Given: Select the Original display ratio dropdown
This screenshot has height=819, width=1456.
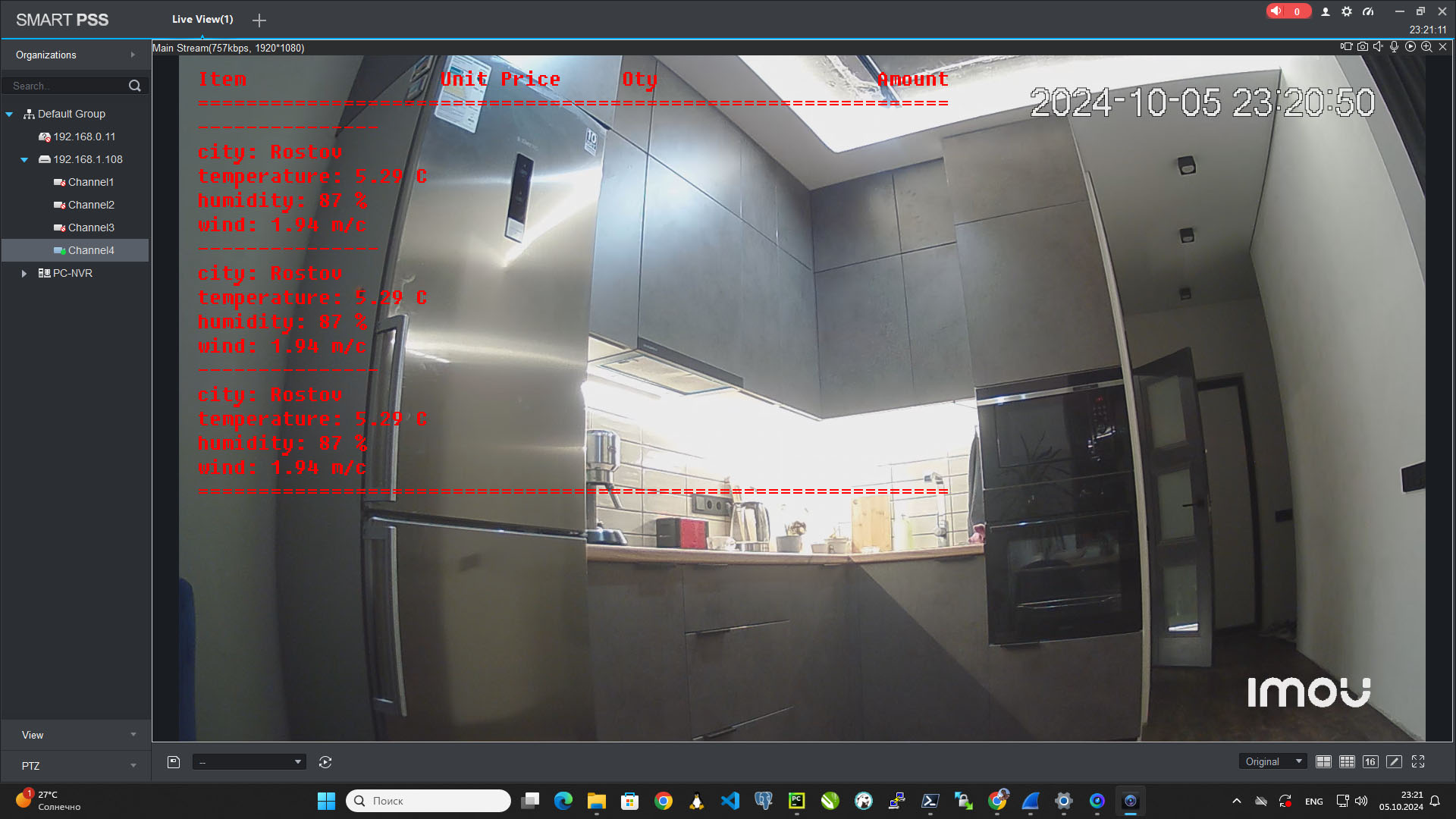Looking at the screenshot, I should pos(1272,762).
